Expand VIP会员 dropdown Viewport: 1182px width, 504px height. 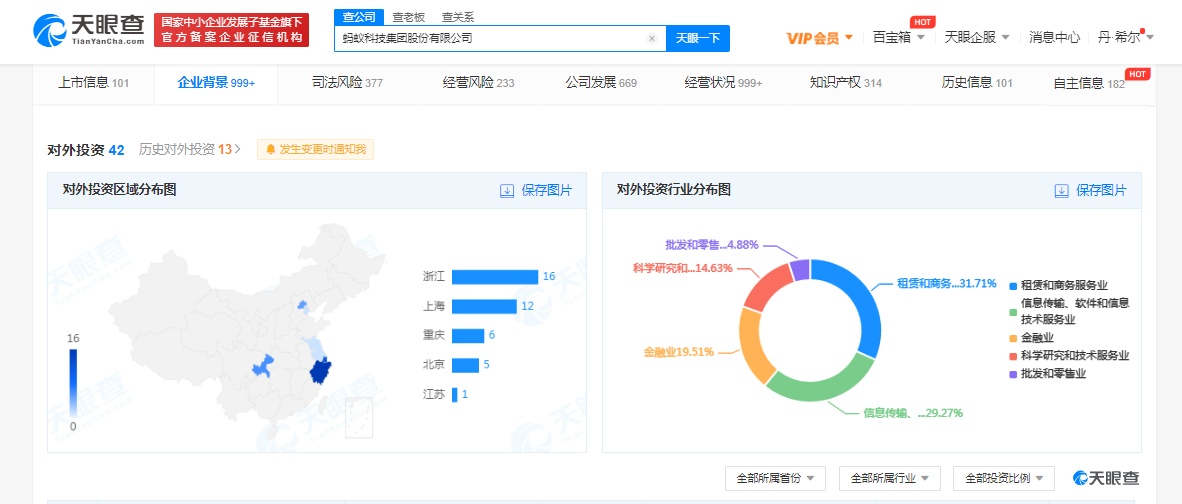[819, 38]
